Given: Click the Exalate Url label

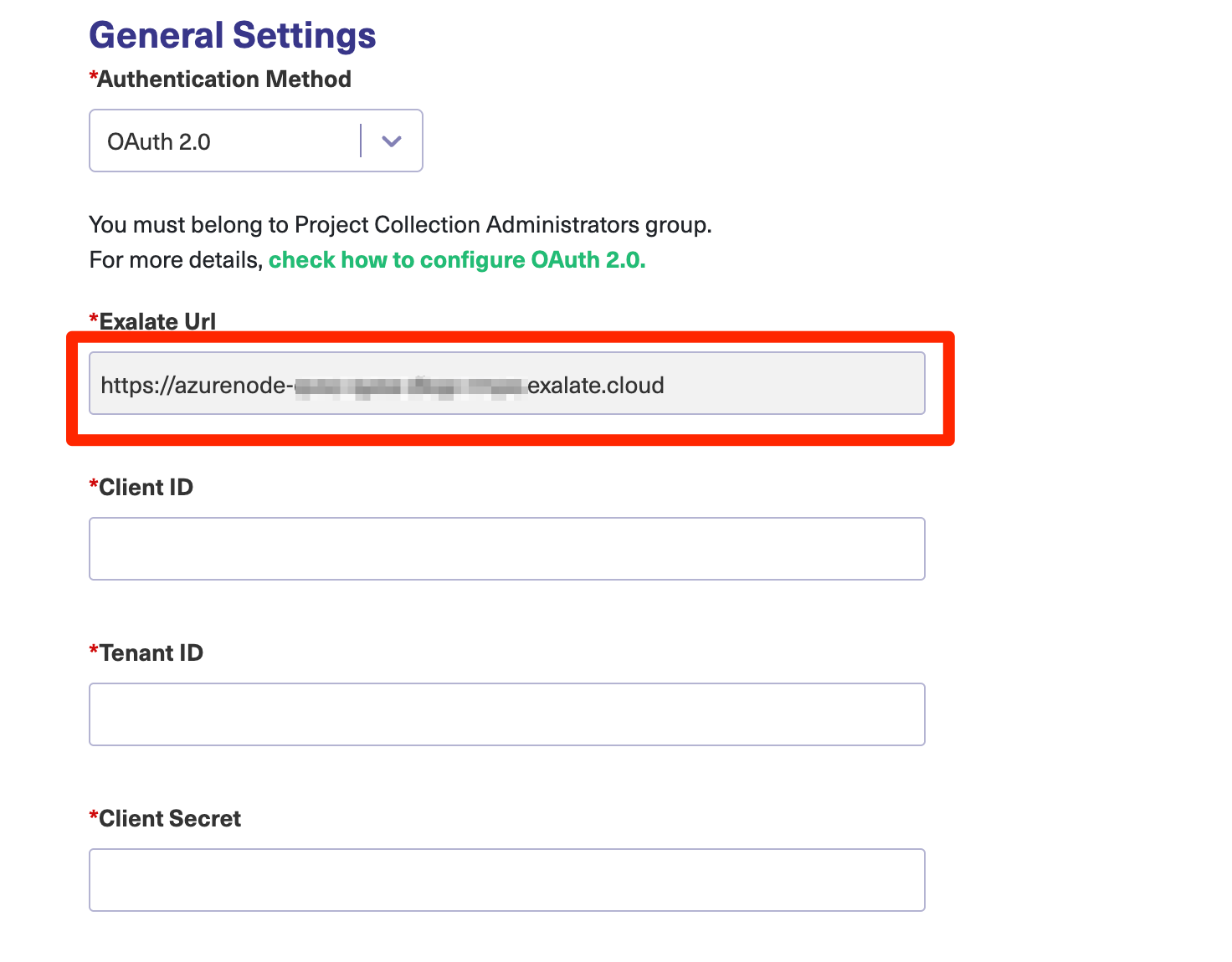Looking at the screenshot, I should (x=157, y=321).
